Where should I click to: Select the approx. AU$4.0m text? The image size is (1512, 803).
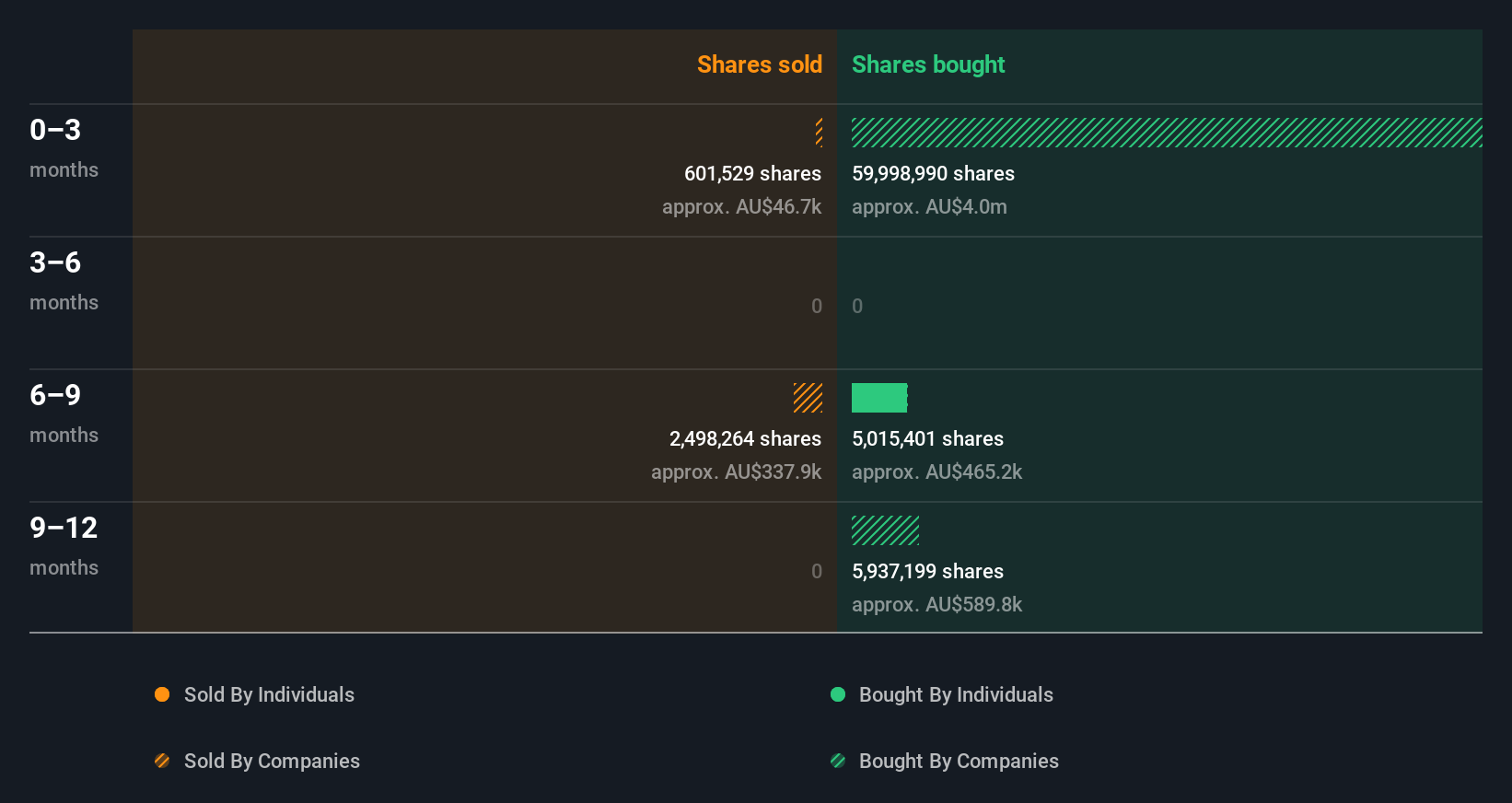click(x=929, y=207)
